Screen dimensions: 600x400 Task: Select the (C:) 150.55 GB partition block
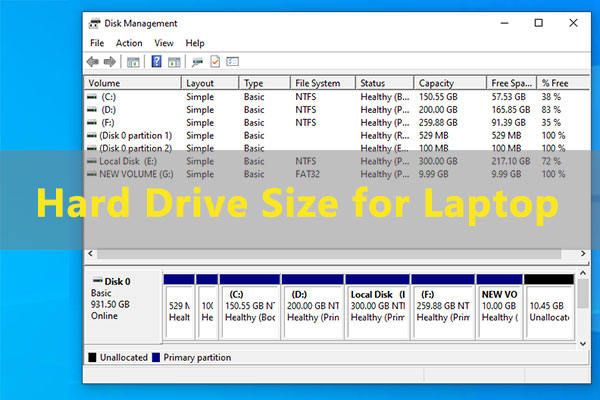pyautogui.click(x=250, y=307)
